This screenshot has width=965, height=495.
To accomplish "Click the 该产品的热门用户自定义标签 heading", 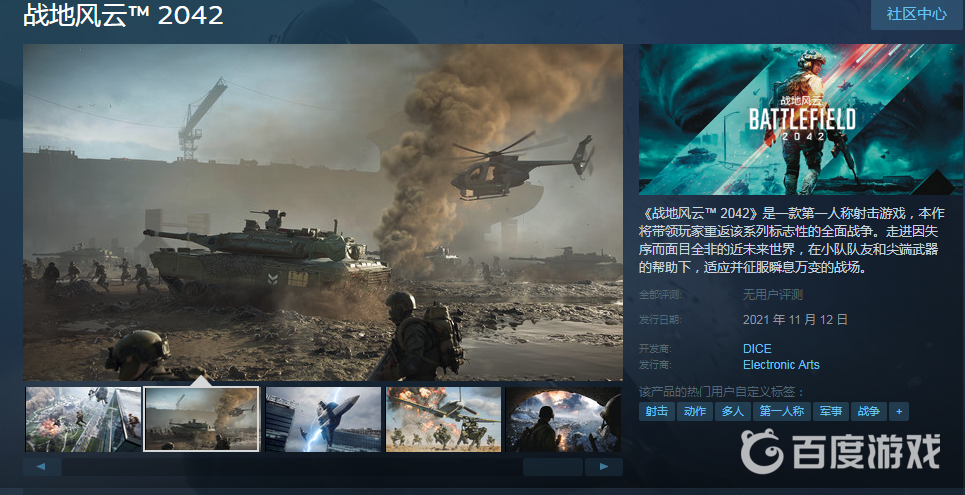I will click(x=722, y=392).
